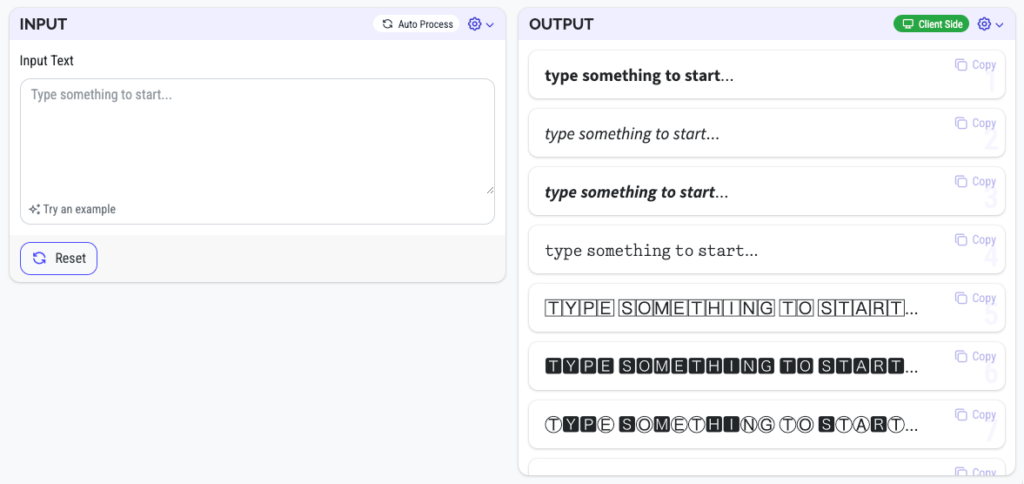Click the sparkle icon beside Try an example
The width and height of the screenshot is (1024, 484).
tap(35, 210)
